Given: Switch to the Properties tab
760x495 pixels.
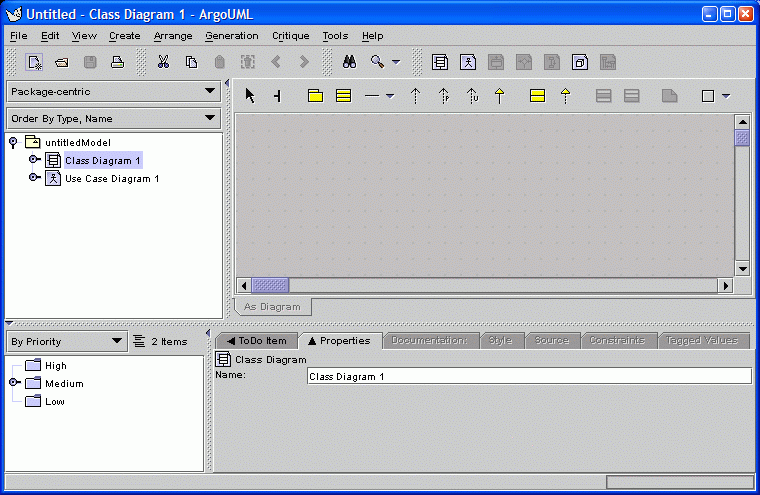Looking at the screenshot, I should coord(339,341).
